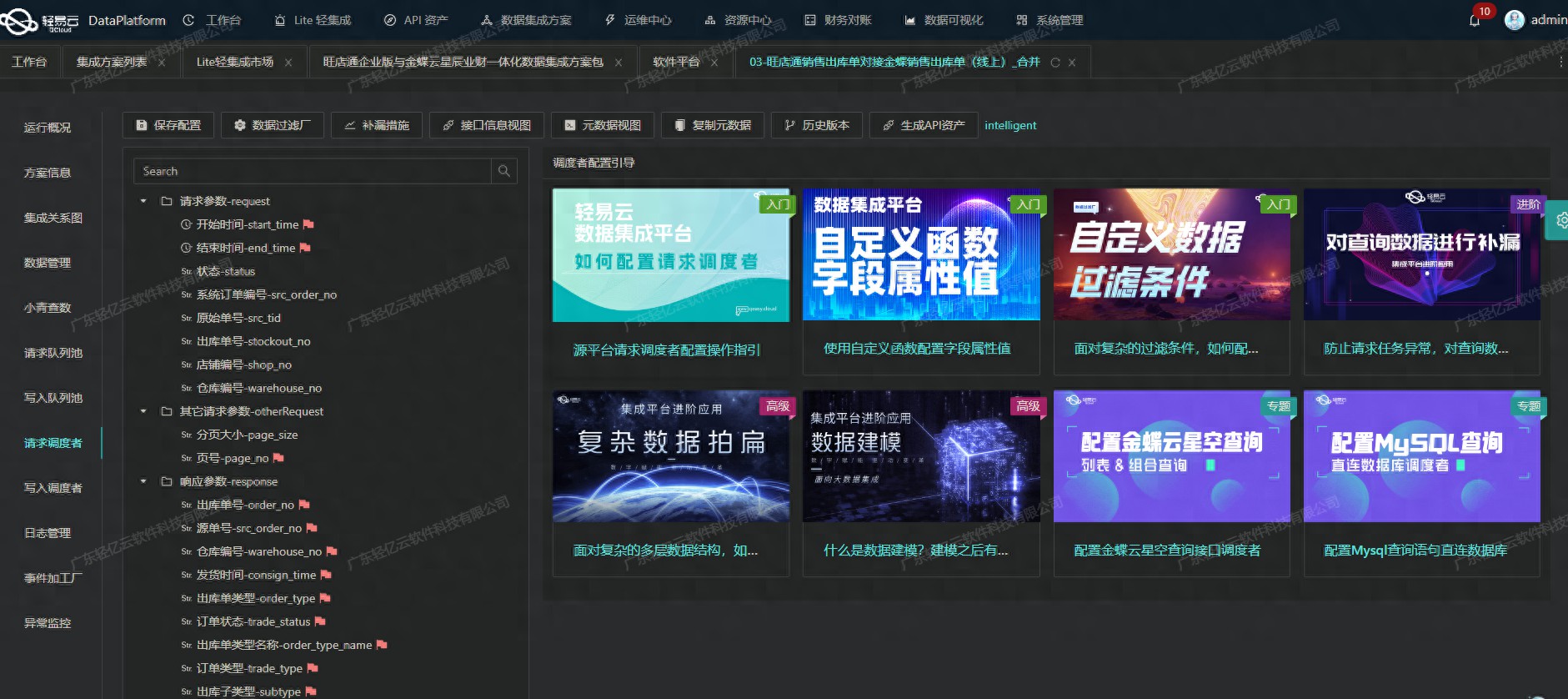
Task: Go to 运行概况 in sidebar
Action: click(x=48, y=128)
